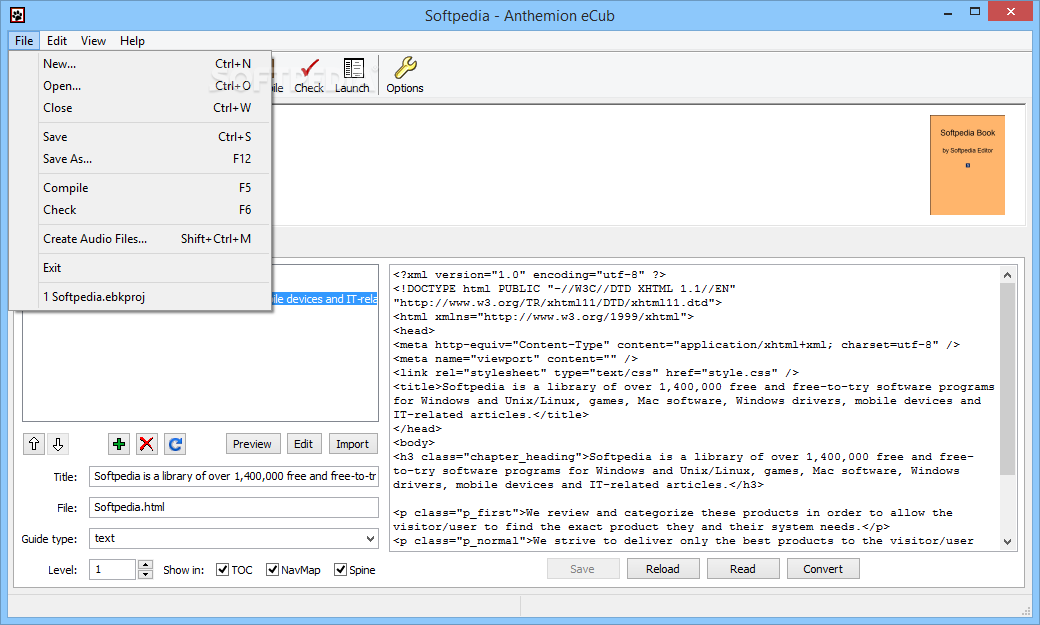
Task: Refresh the section list with the blue arrow
Action: (x=175, y=444)
